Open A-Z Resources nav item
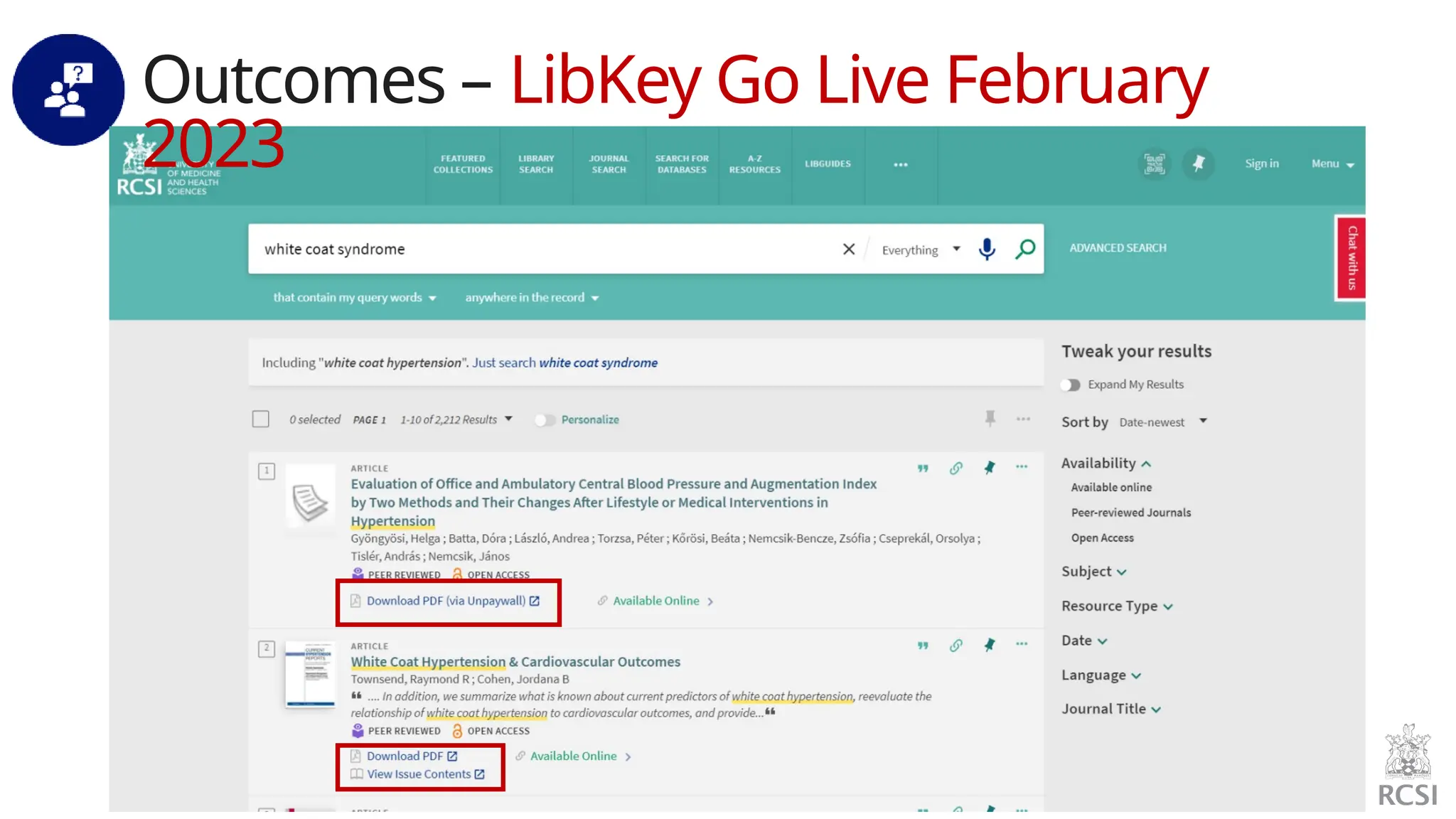This screenshot has height=819, width=1456. point(755,164)
